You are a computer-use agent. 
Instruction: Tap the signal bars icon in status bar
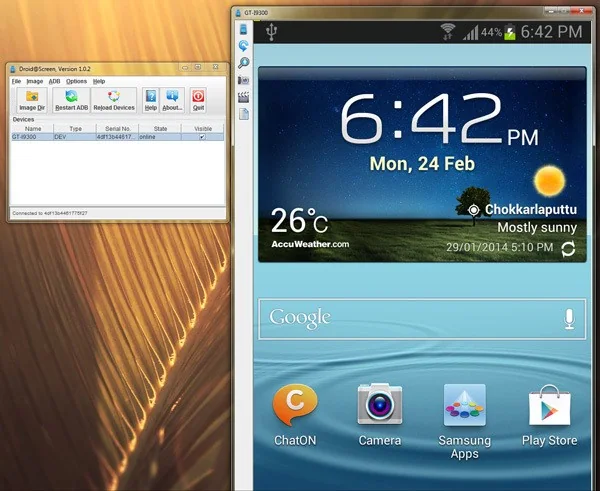(x=471, y=33)
